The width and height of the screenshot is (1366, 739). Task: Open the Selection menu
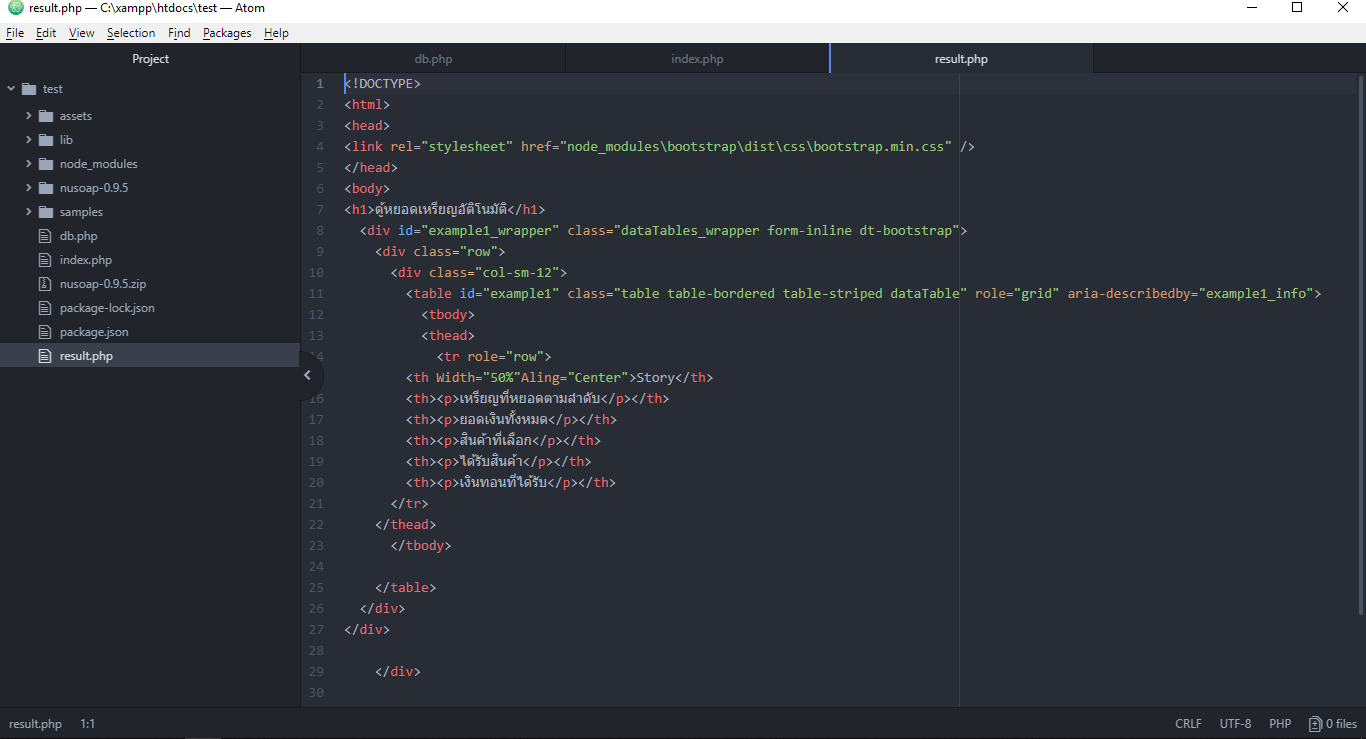[x=131, y=33]
